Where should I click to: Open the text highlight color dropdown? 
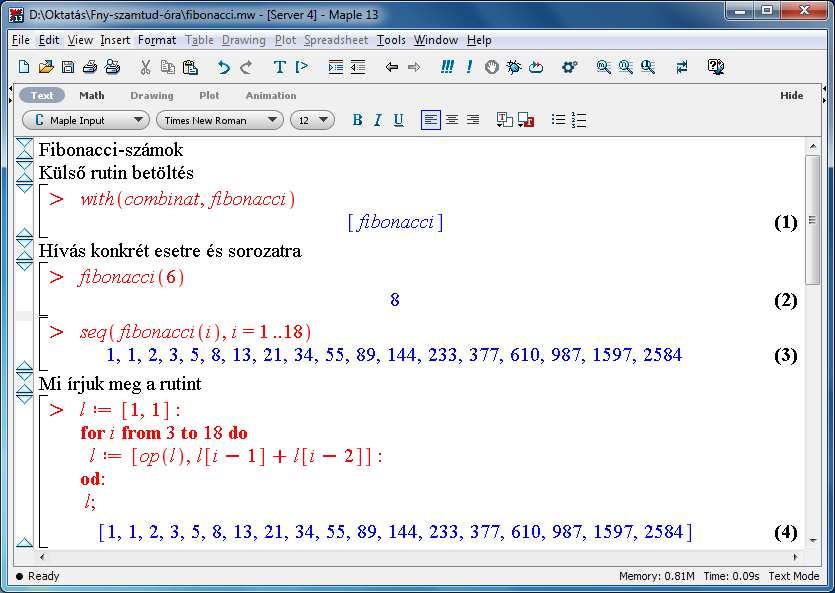[x=526, y=120]
